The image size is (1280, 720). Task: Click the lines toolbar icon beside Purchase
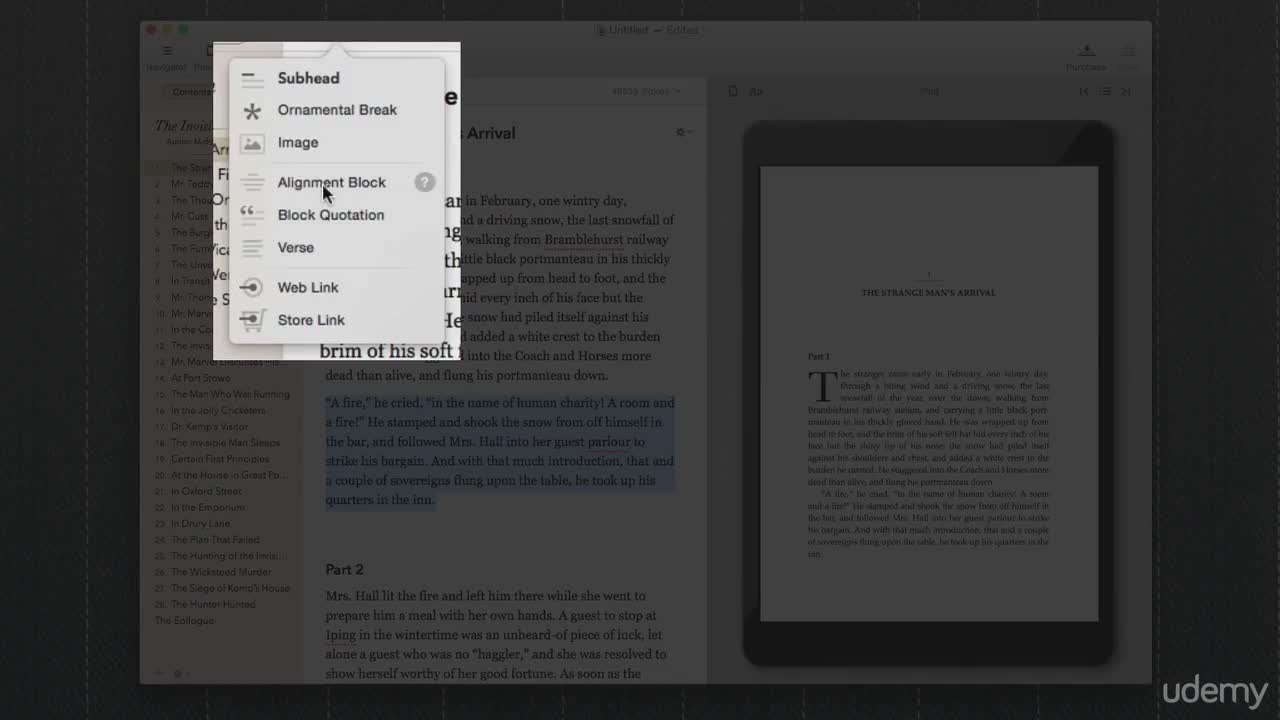1128,50
